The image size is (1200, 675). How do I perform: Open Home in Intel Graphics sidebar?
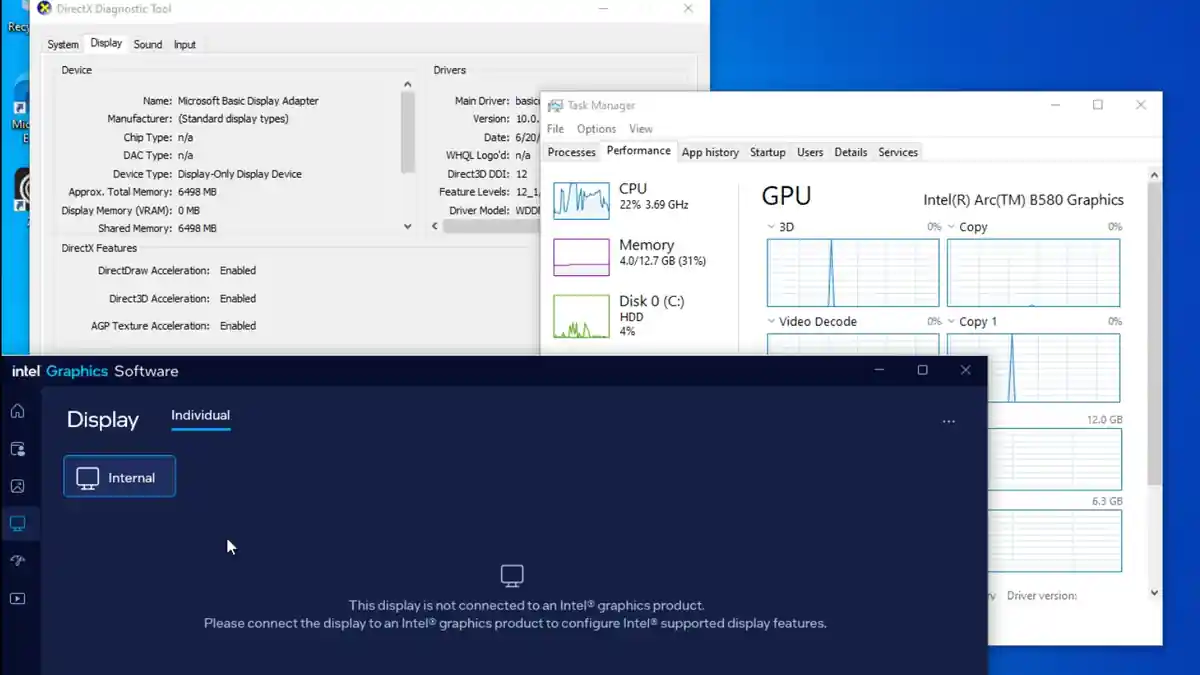pyautogui.click(x=18, y=411)
